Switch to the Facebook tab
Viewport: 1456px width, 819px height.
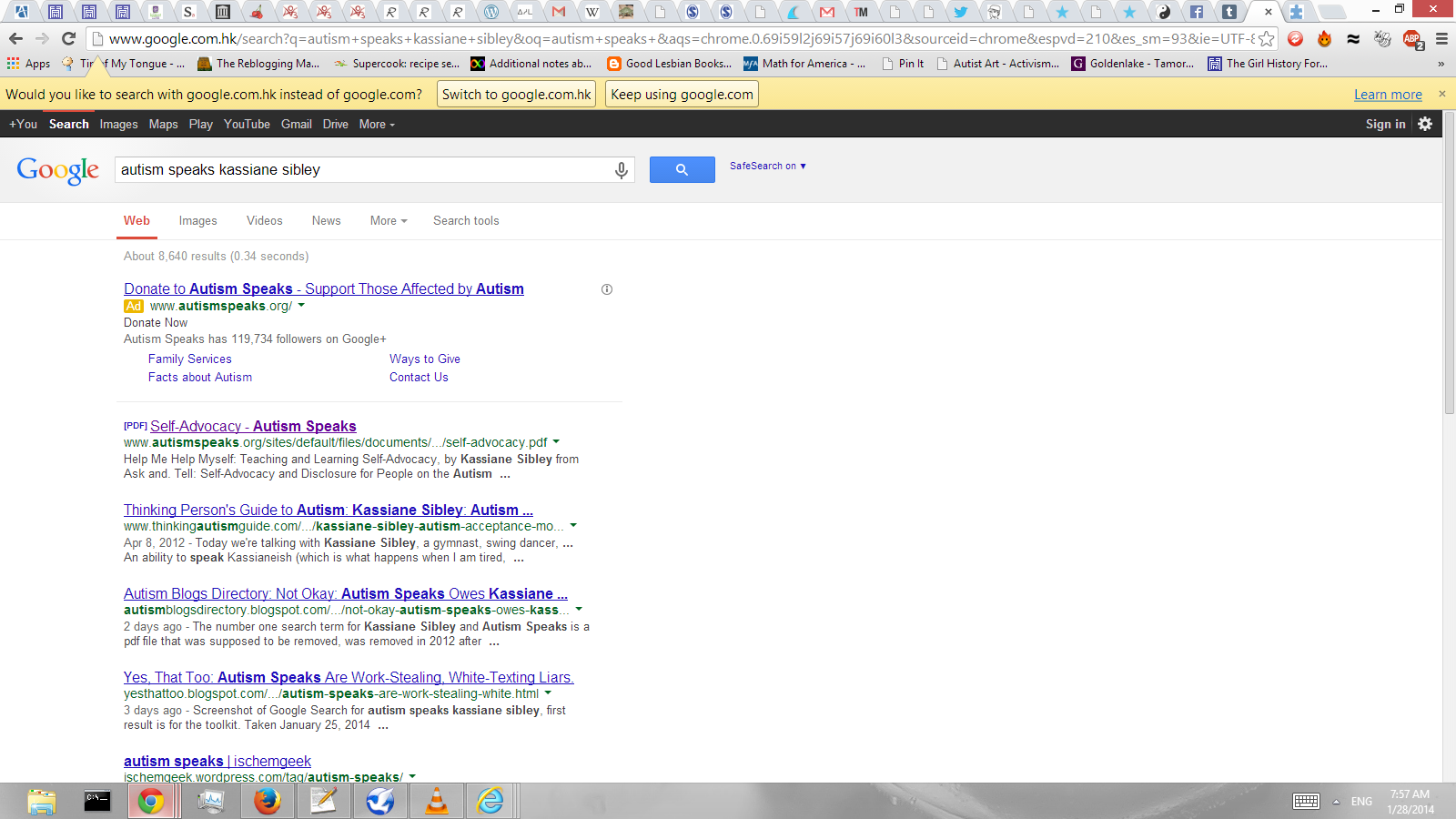coord(1196,12)
